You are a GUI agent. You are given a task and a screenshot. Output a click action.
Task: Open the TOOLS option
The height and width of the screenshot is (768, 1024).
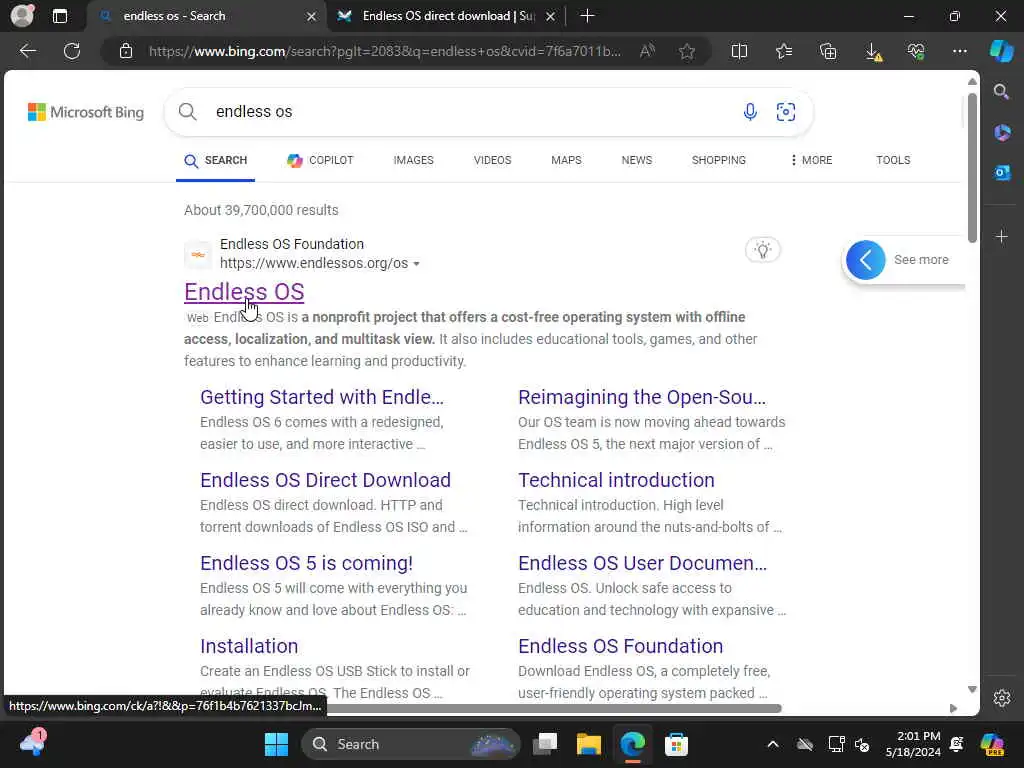(x=893, y=160)
